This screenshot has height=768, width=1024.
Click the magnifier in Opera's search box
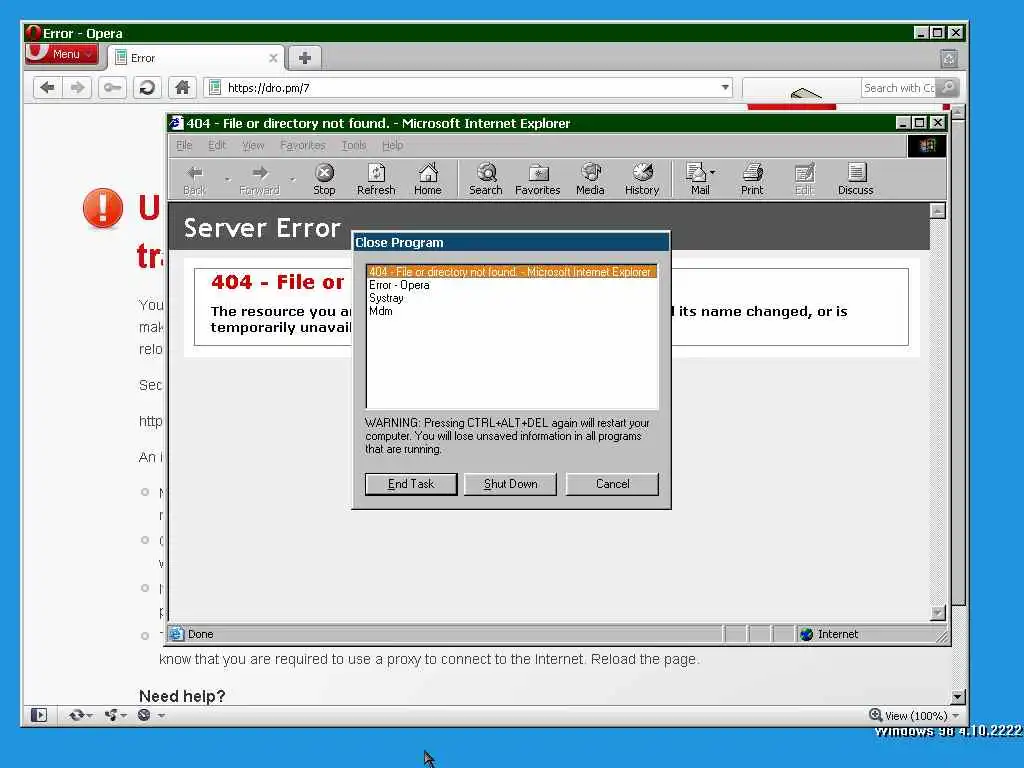[948, 87]
